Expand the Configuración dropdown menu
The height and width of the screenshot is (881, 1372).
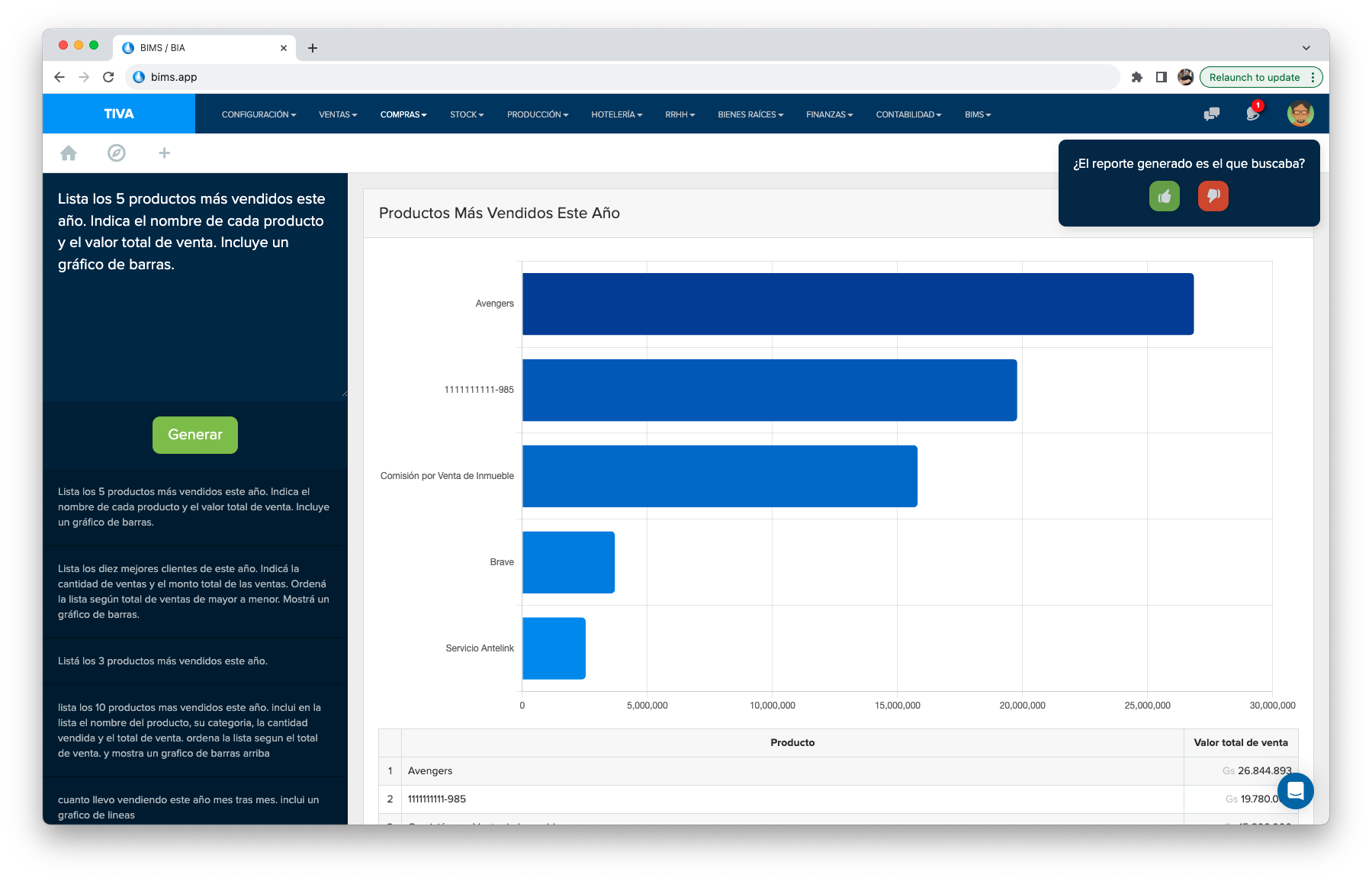click(259, 114)
